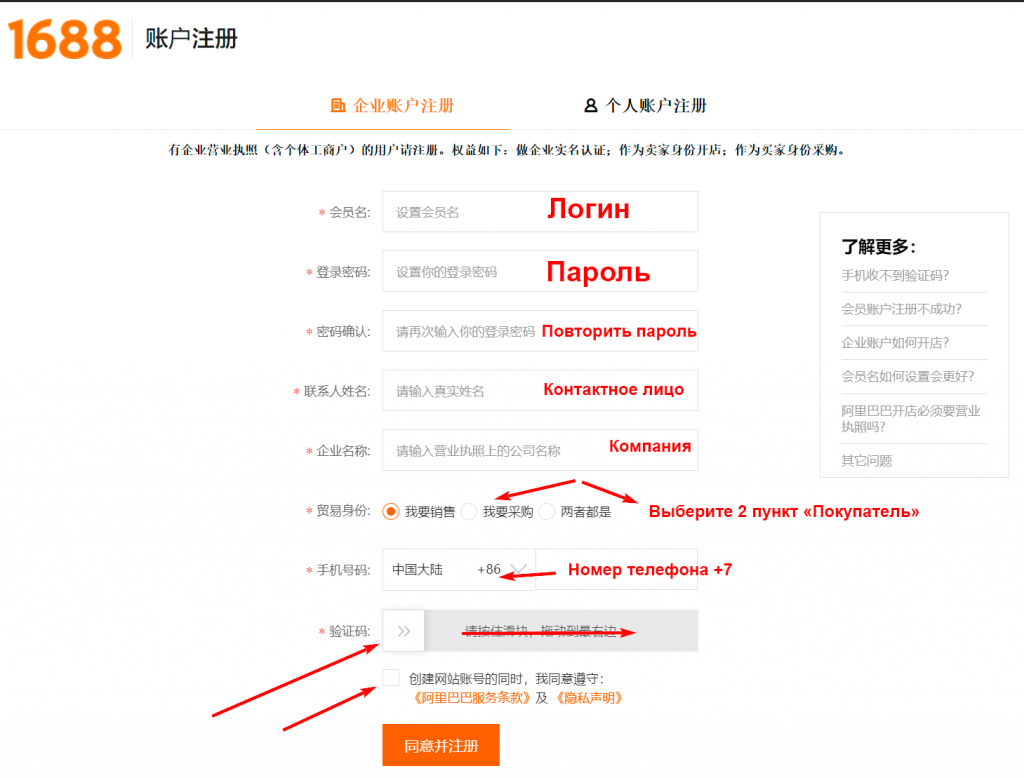Click the enterprise account building icon
This screenshot has height=778, width=1024.
click(x=338, y=105)
